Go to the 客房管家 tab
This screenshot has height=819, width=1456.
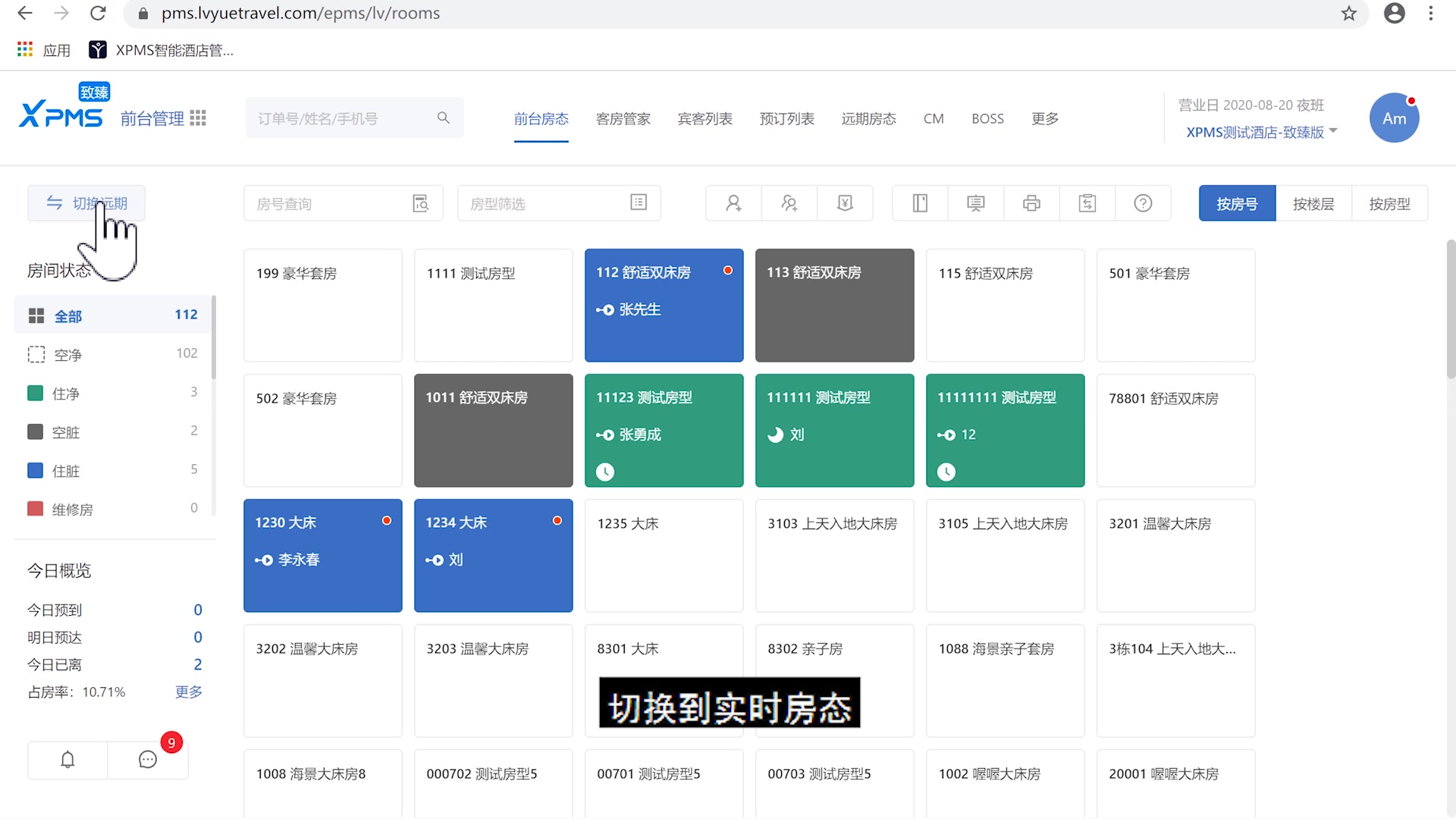623,118
